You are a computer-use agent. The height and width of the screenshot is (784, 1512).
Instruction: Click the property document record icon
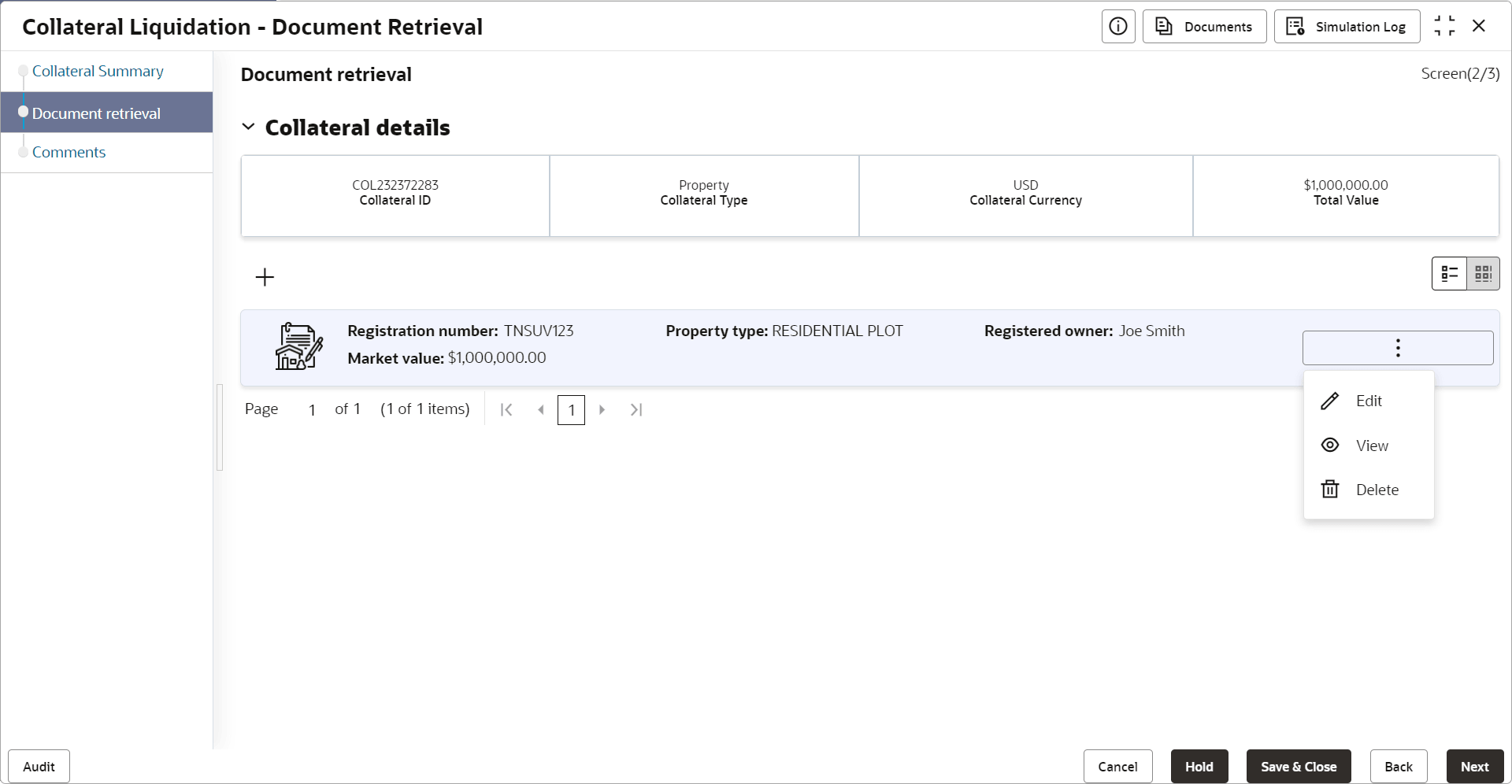(298, 346)
